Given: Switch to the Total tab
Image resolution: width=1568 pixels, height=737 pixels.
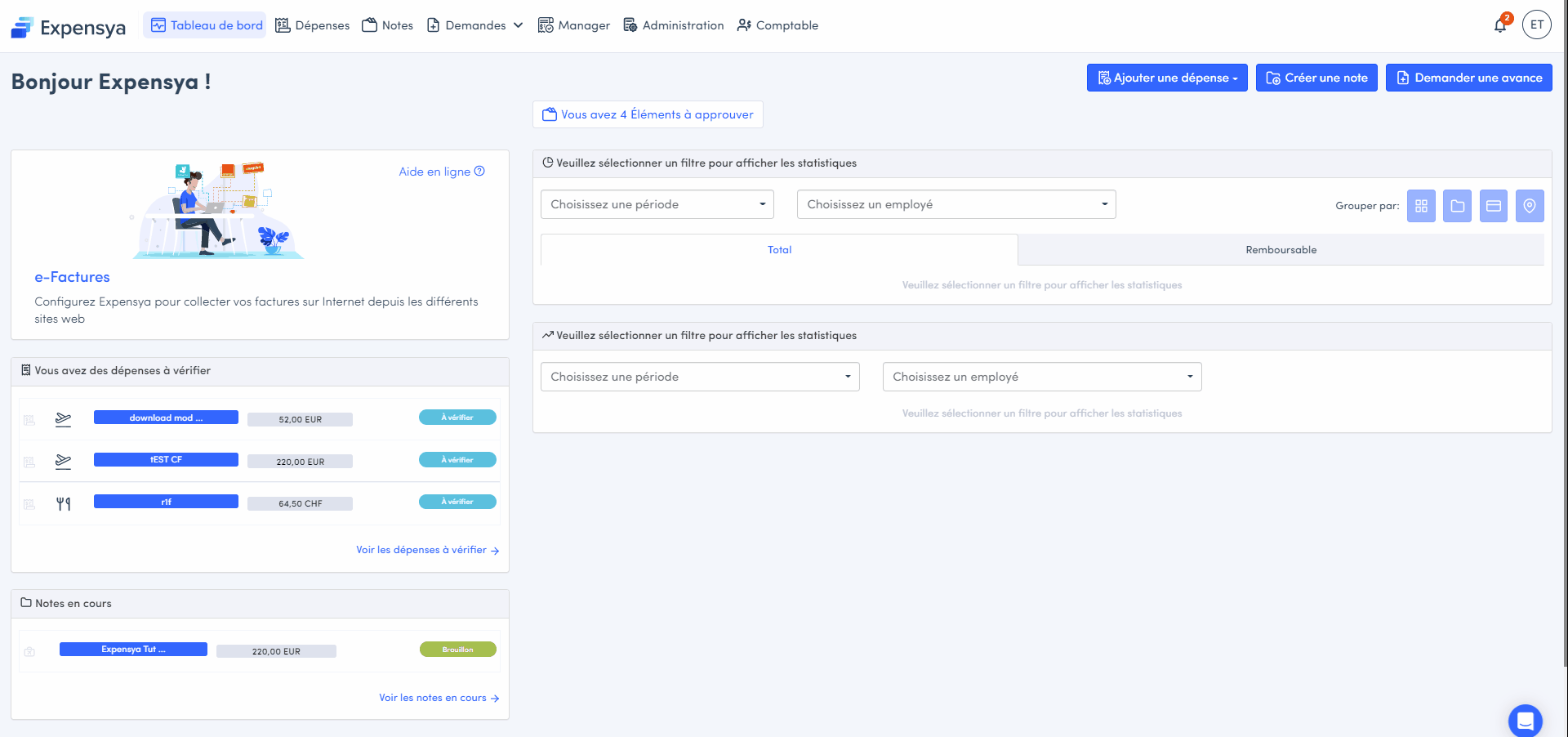Looking at the screenshot, I should pos(779,250).
